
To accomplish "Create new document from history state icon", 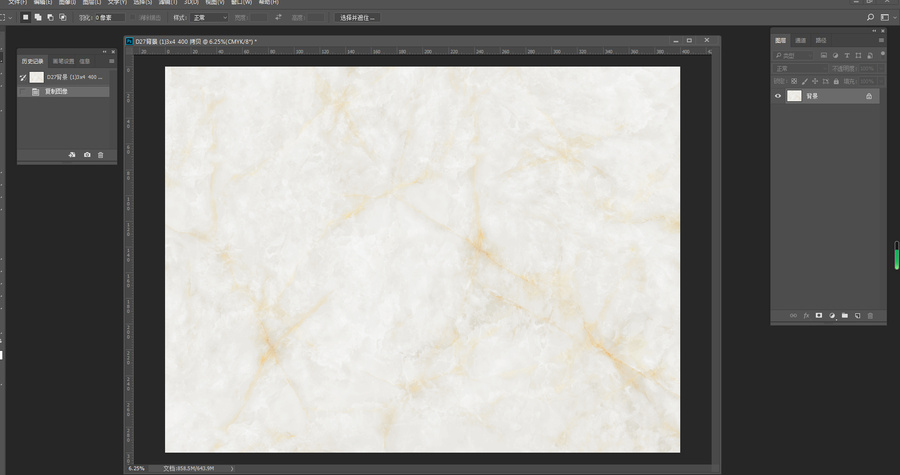I will (72, 155).
